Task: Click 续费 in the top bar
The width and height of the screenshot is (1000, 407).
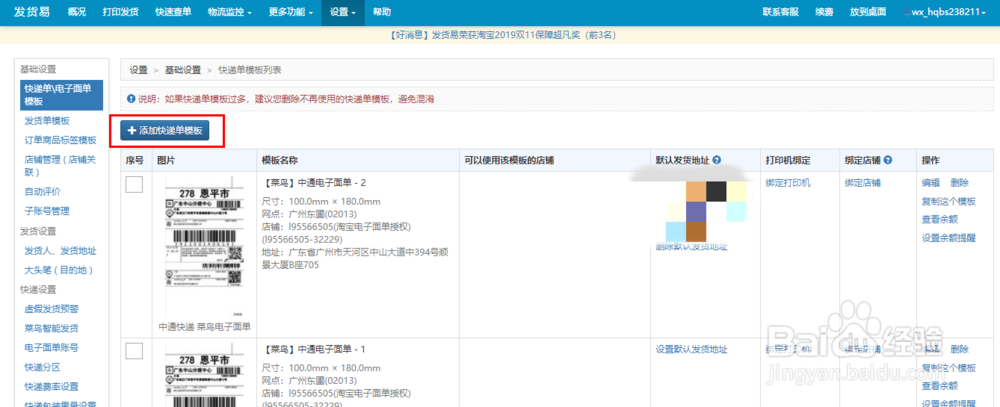Action: (x=824, y=12)
